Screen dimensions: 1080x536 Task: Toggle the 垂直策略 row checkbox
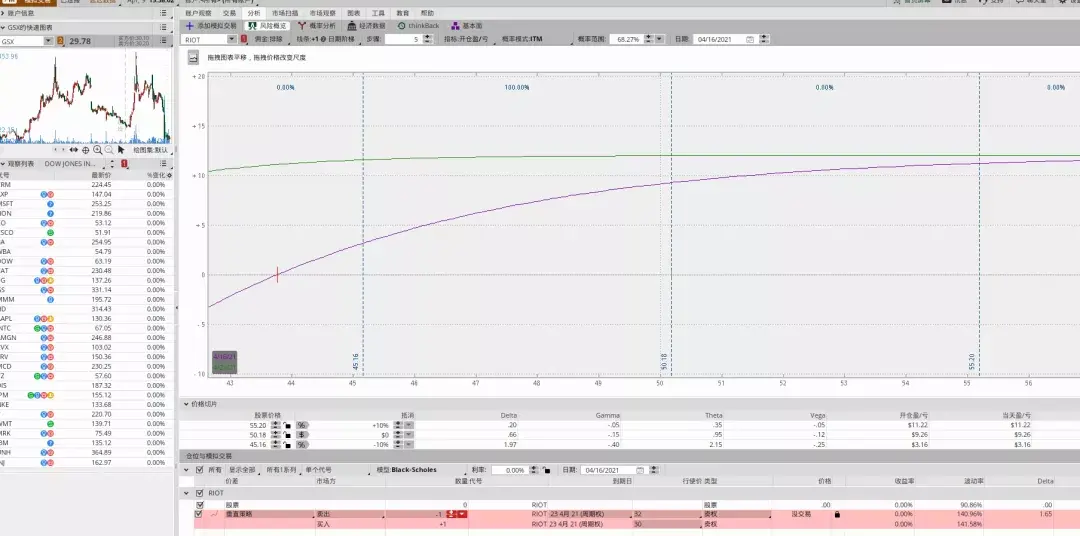200,514
